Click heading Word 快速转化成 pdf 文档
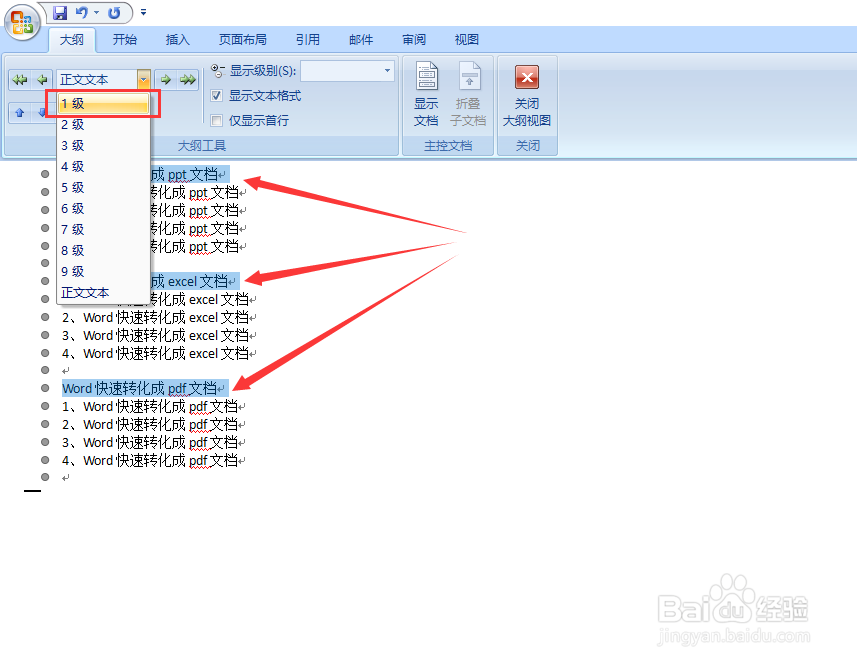Screen dimensions: 857x665 (x=144, y=389)
